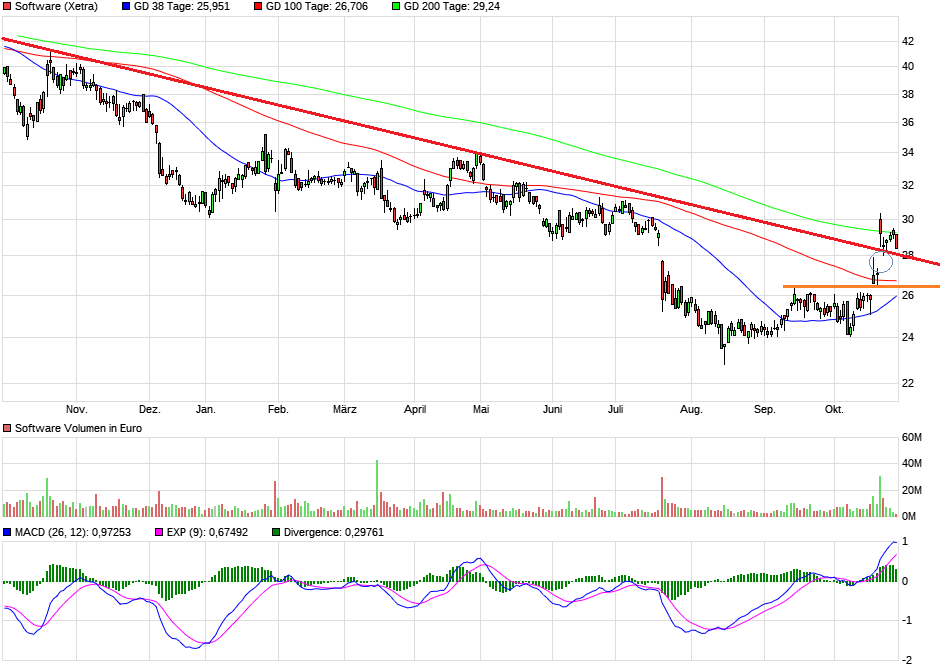Select the 'GD 200 Tage: 29,24' label
Viewport: 940px width, 670px height.
tap(451, 7)
